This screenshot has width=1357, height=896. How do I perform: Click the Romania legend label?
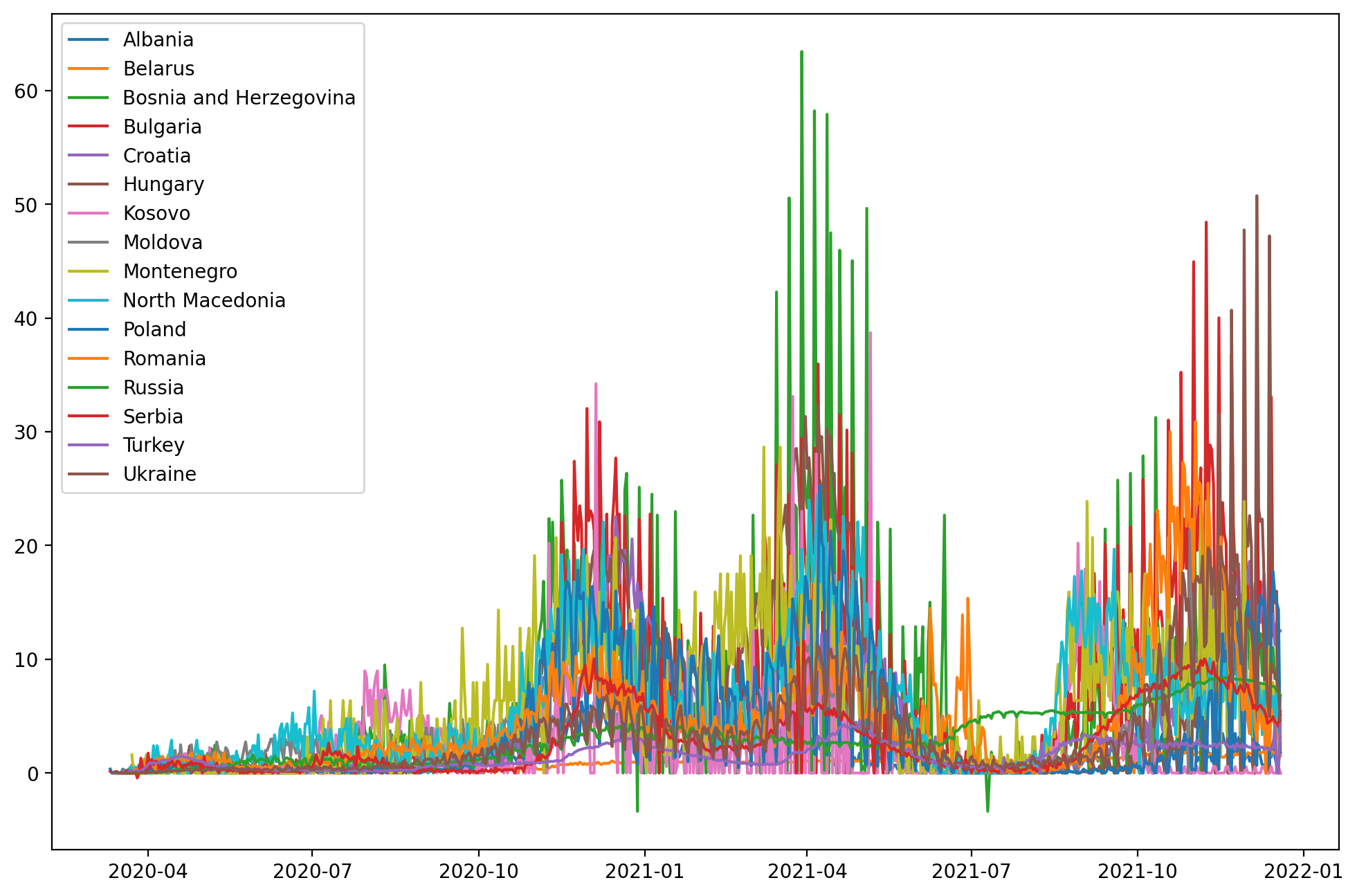[165, 359]
